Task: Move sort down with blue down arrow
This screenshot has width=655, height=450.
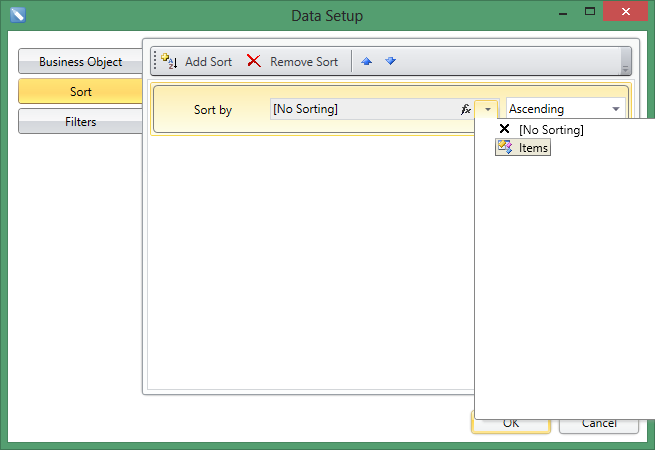Action: 391,61
